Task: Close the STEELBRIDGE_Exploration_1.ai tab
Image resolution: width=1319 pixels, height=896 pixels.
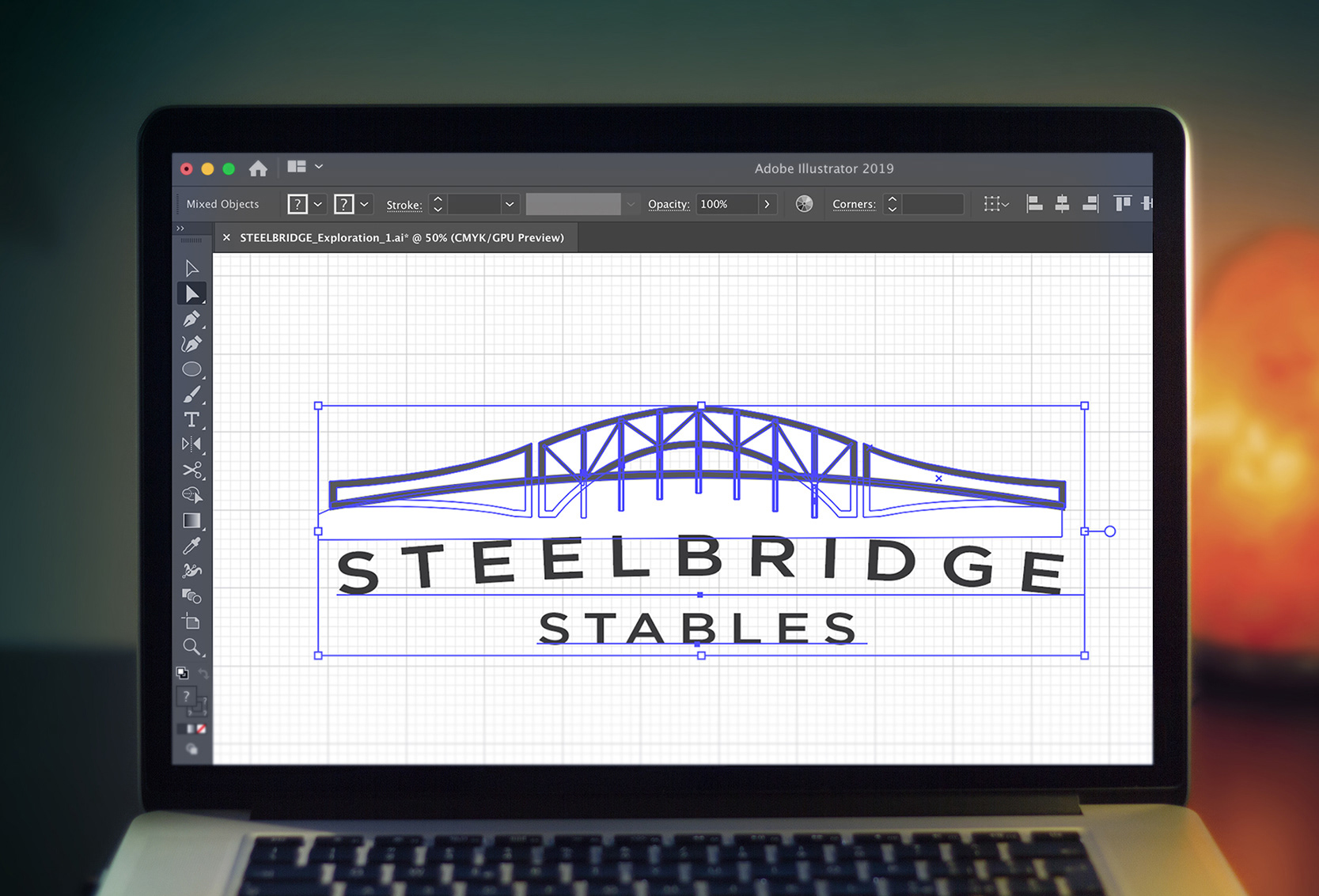Action: pos(226,237)
